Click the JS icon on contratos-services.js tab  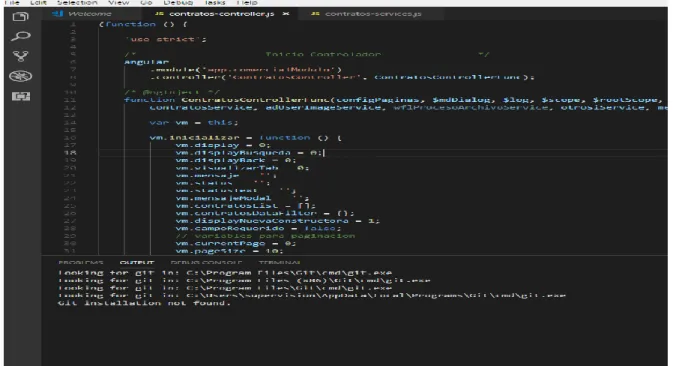[x=315, y=14]
